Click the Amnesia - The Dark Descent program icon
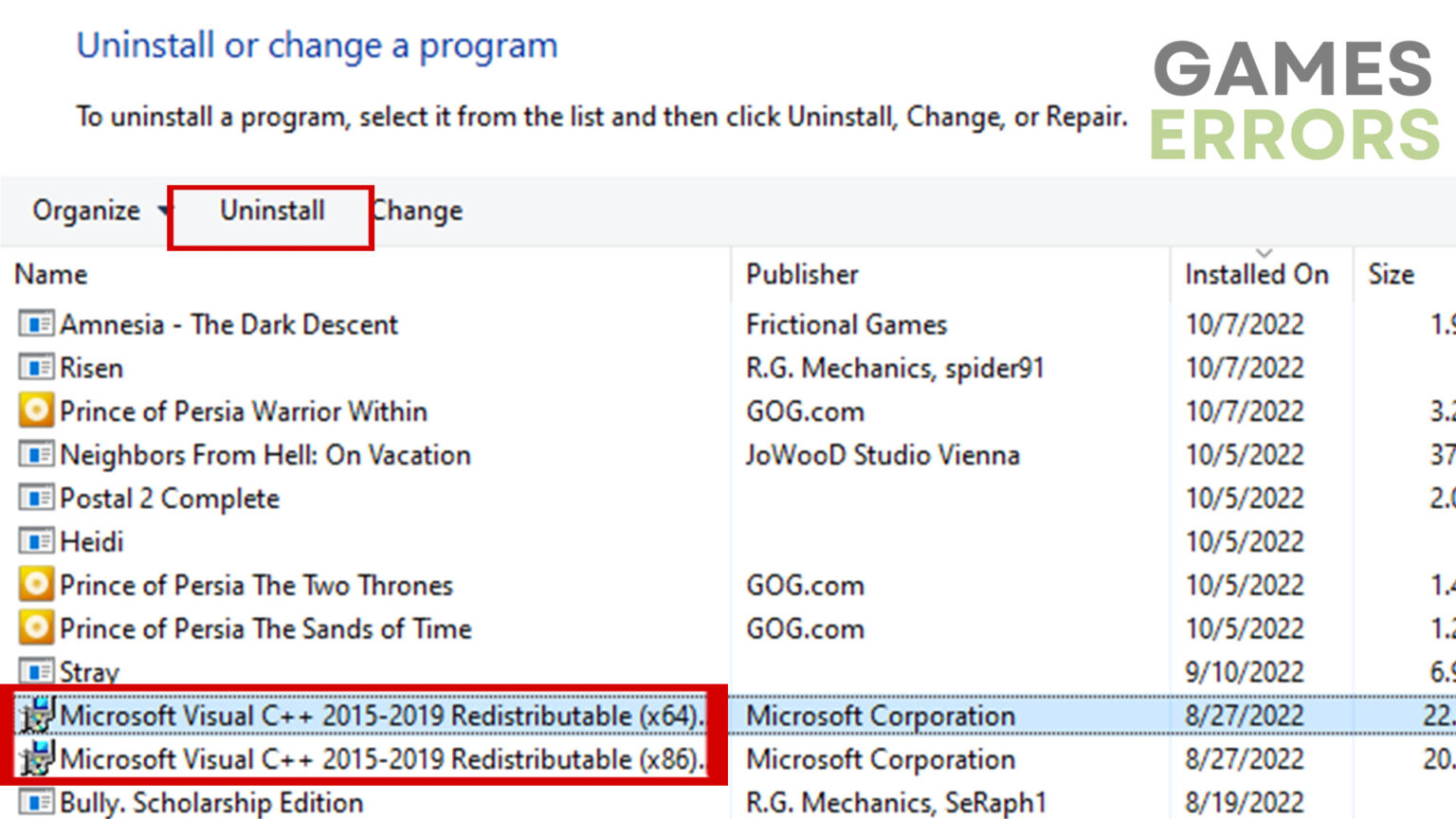Viewport: 1456px width, 819px height. pyautogui.click(x=35, y=324)
